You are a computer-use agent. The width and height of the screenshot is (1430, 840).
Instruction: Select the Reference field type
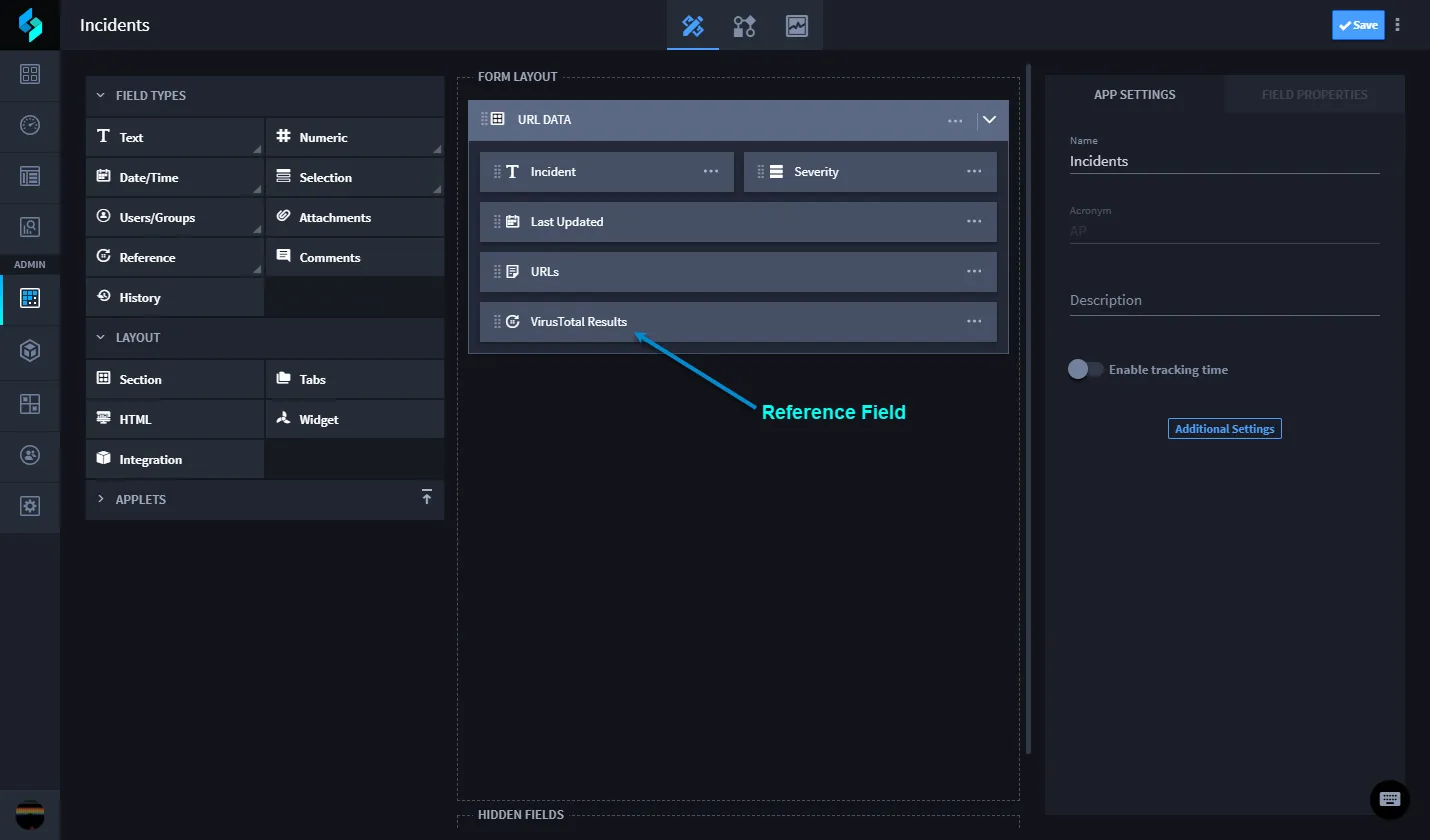[175, 257]
